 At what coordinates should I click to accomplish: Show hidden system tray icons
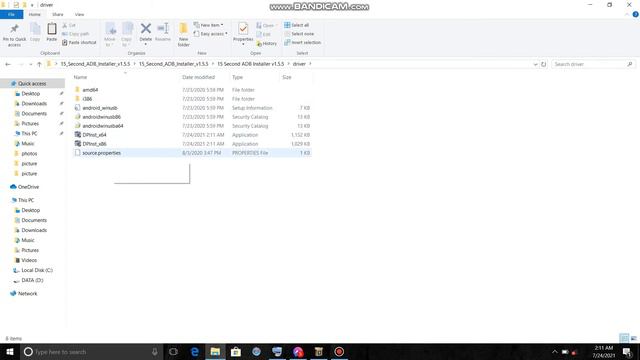point(554,352)
